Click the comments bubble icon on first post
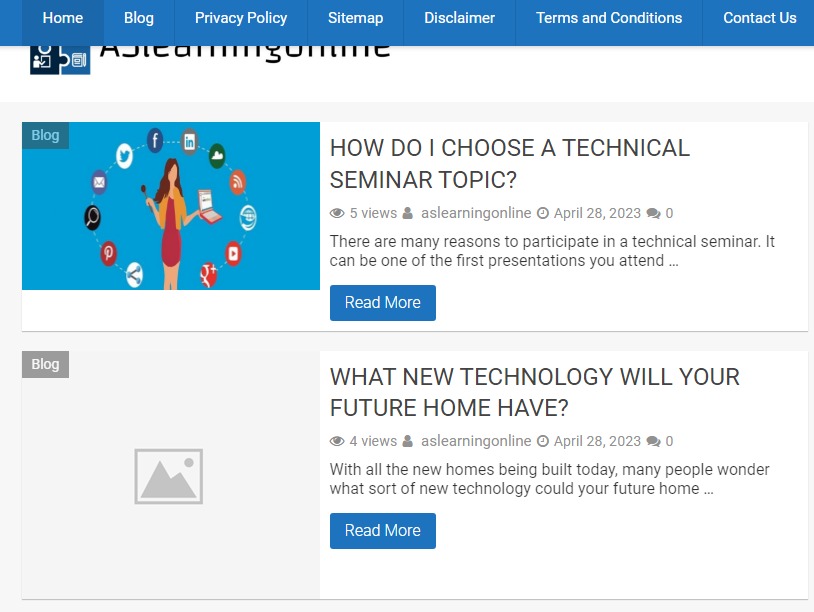This screenshot has width=814, height=612. click(x=653, y=213)
